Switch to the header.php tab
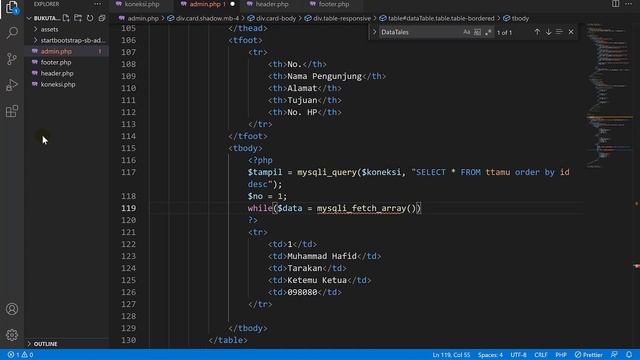The image size is (640, 360). click(271, 4)
